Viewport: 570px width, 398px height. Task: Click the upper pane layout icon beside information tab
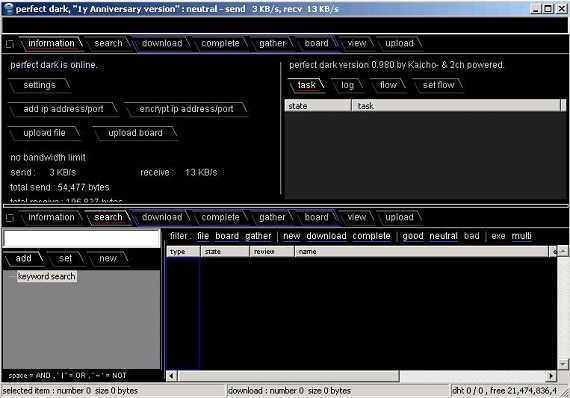point(10,44)
